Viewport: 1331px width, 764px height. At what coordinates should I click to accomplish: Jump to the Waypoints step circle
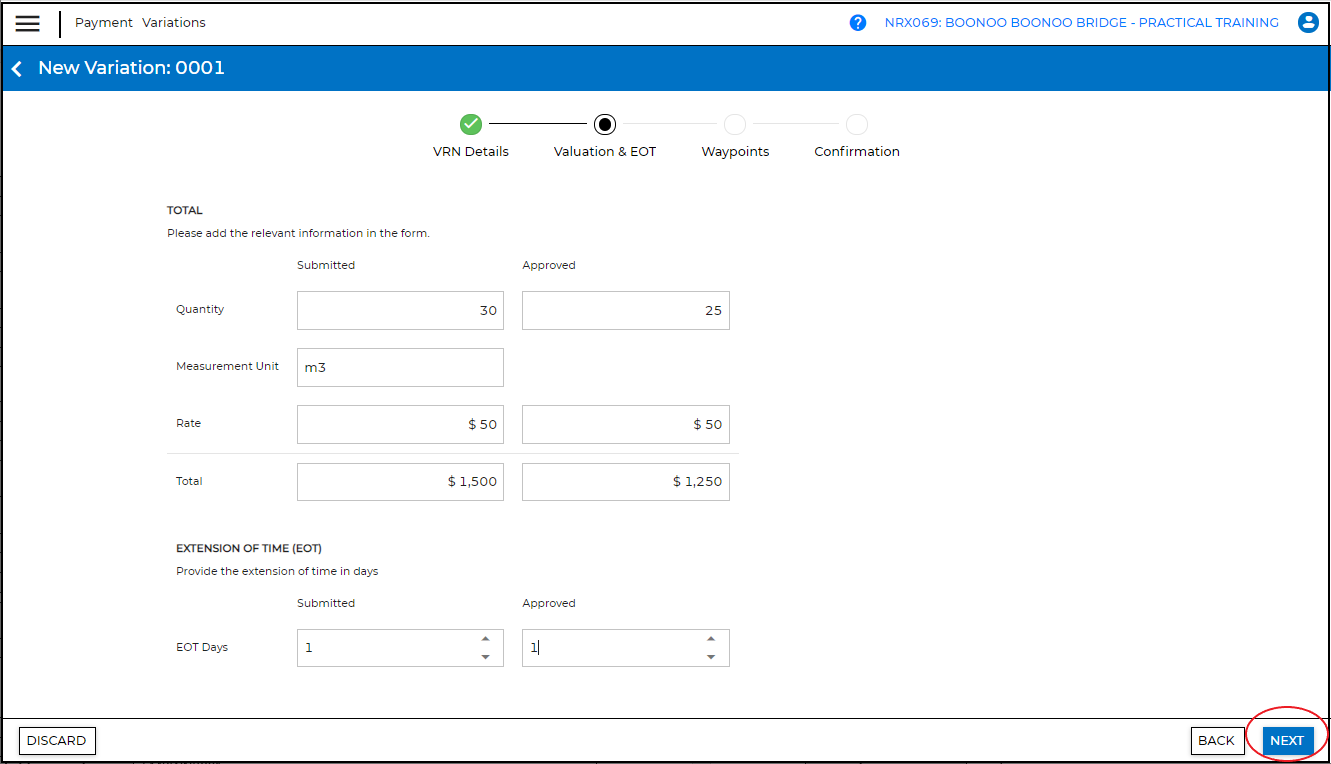click(735, 124)
